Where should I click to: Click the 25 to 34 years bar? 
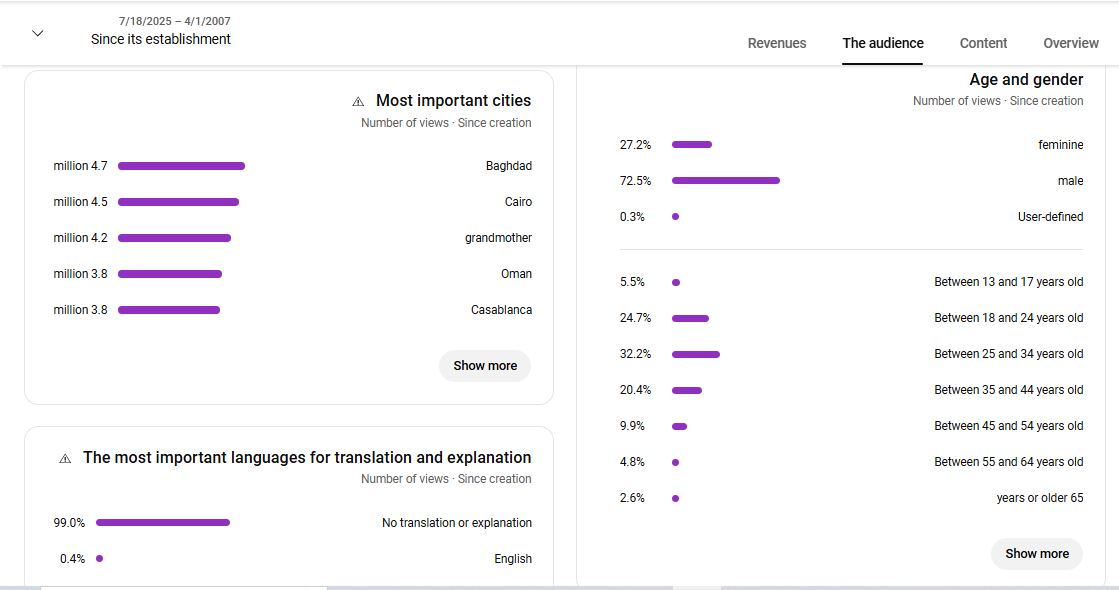[x=695, y=354]
